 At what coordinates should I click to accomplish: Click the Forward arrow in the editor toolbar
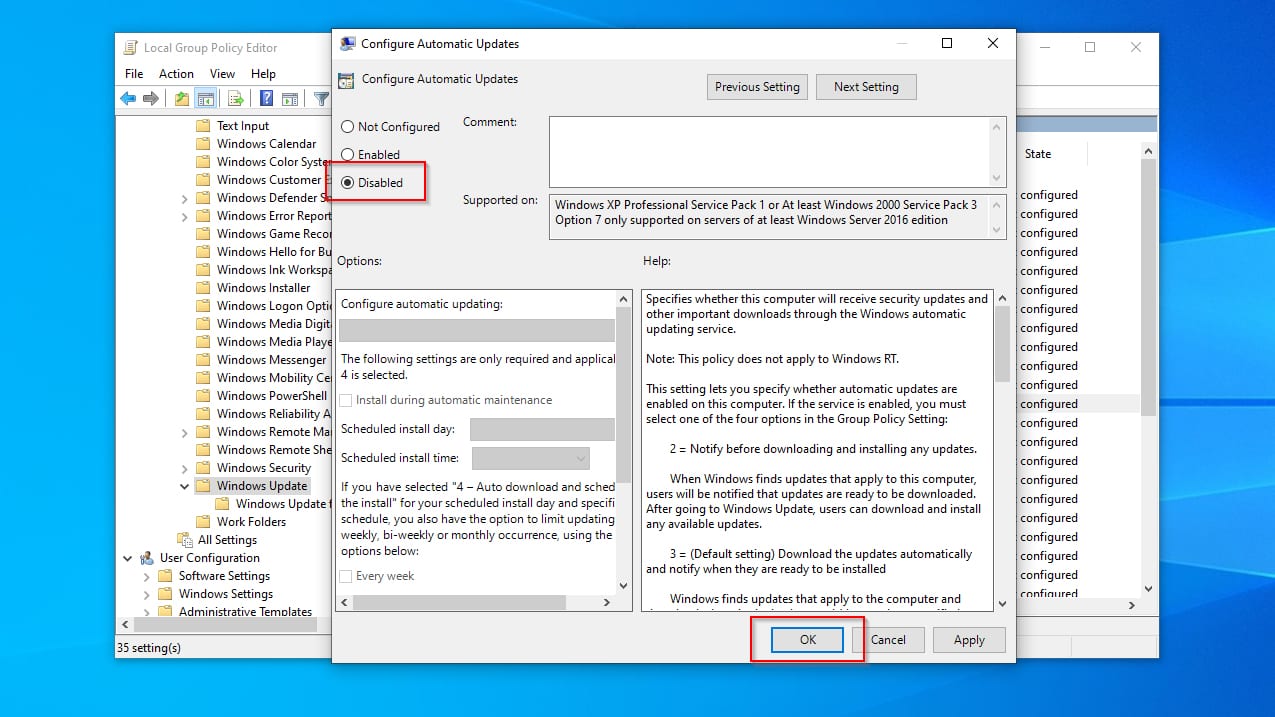[151, 98]
